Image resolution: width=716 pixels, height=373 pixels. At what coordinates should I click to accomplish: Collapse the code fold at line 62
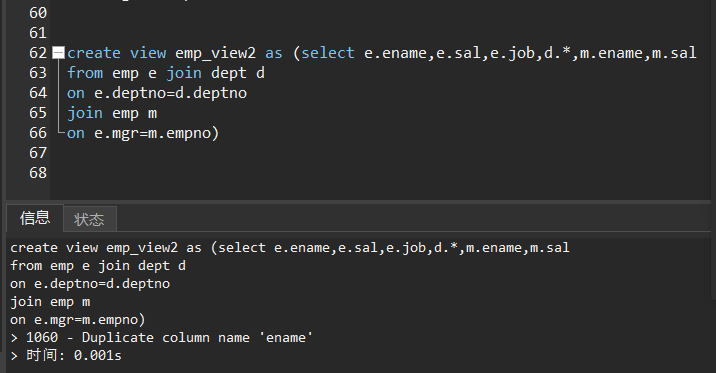click(x=58, y=53)
